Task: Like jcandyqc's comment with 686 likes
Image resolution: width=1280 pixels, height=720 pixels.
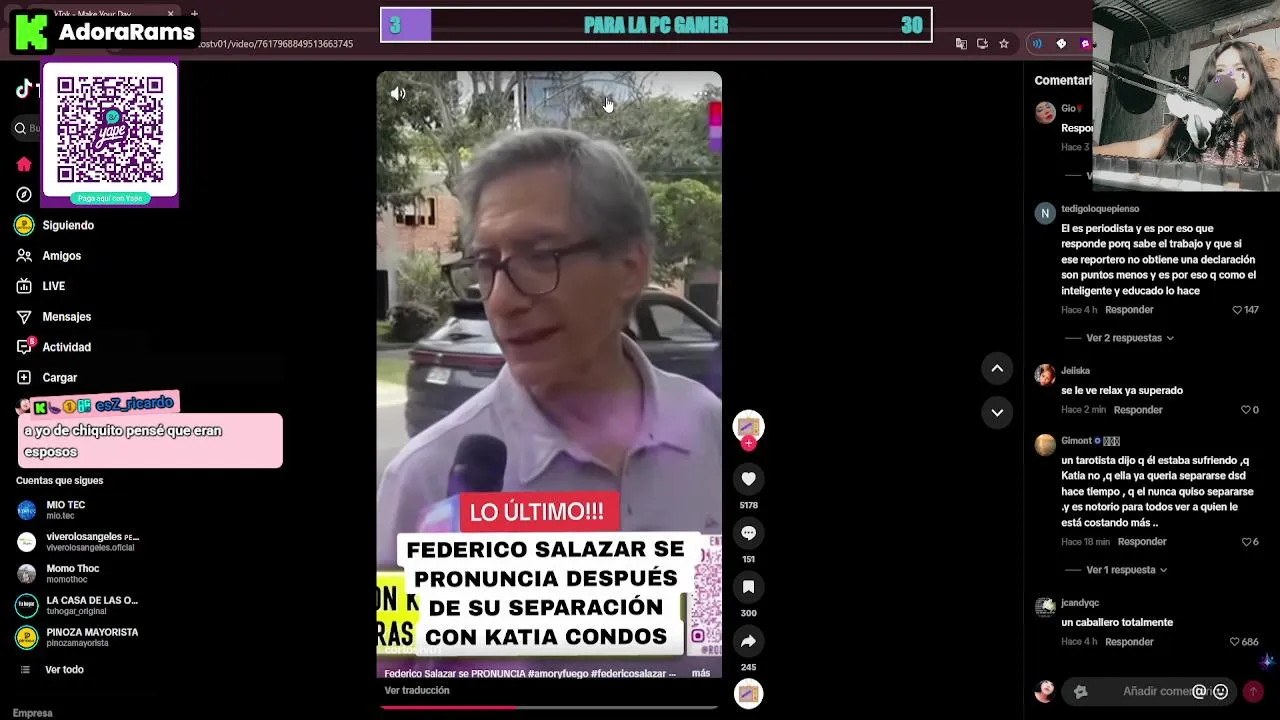Action: click(x=1235, y=642)
